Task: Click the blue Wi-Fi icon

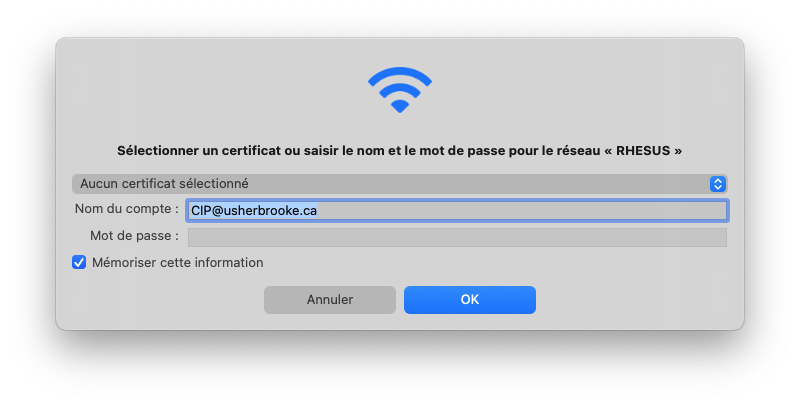Action: coord(399,90)
